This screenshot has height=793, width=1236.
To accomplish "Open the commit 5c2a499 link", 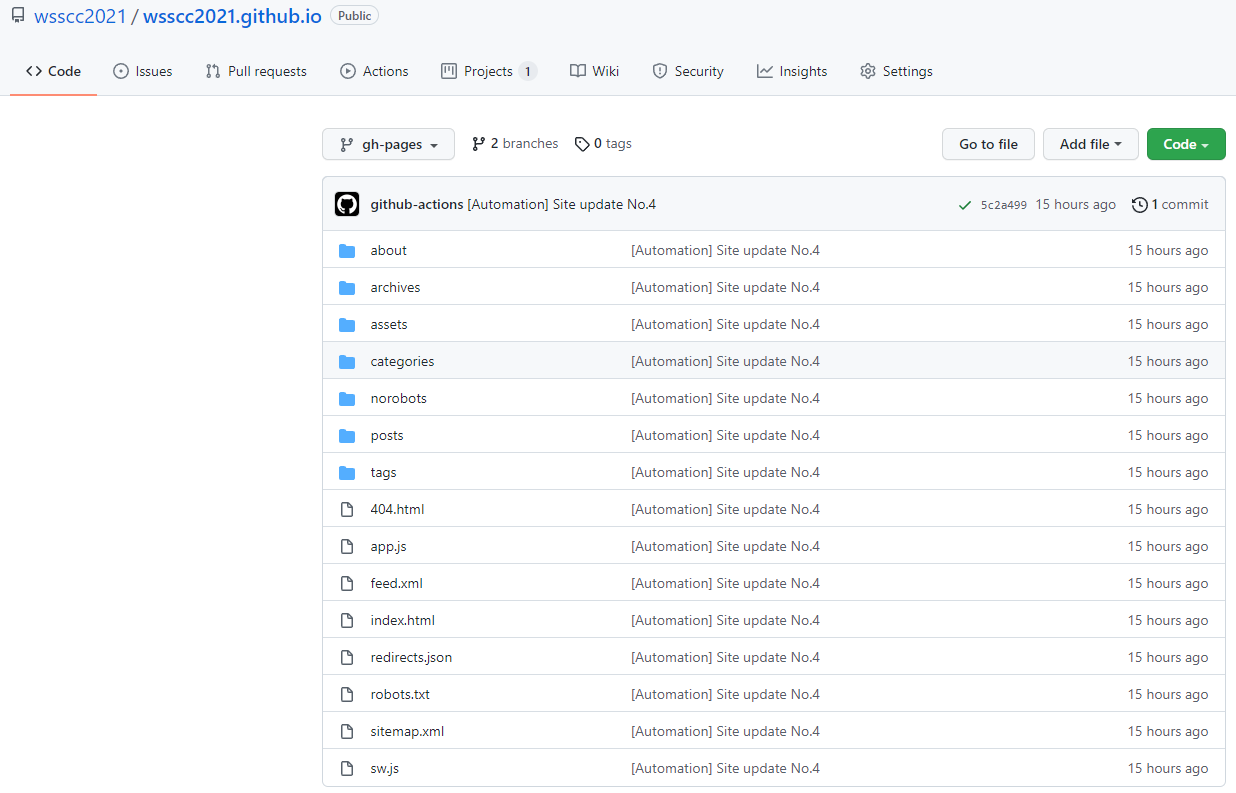I will [x=1003, y=204].
